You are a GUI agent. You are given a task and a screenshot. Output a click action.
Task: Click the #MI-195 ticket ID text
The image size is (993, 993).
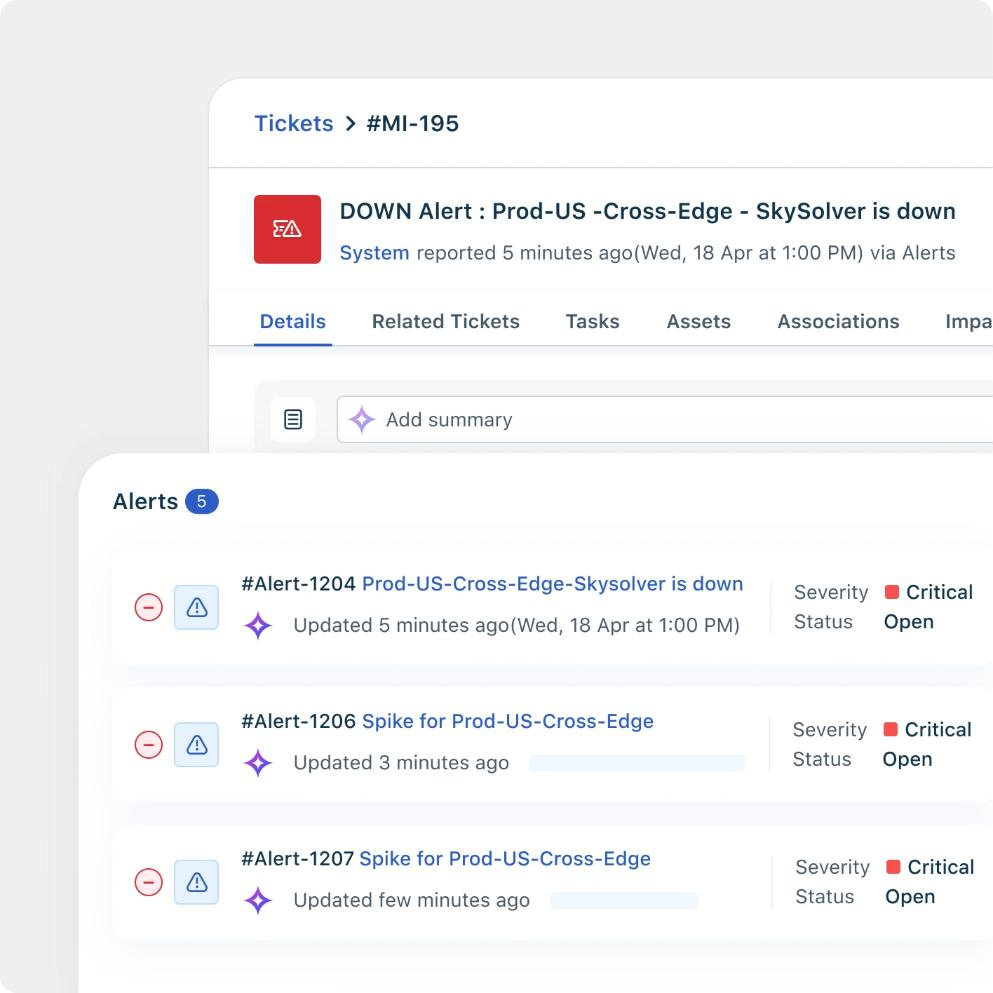tap(412, 123)
